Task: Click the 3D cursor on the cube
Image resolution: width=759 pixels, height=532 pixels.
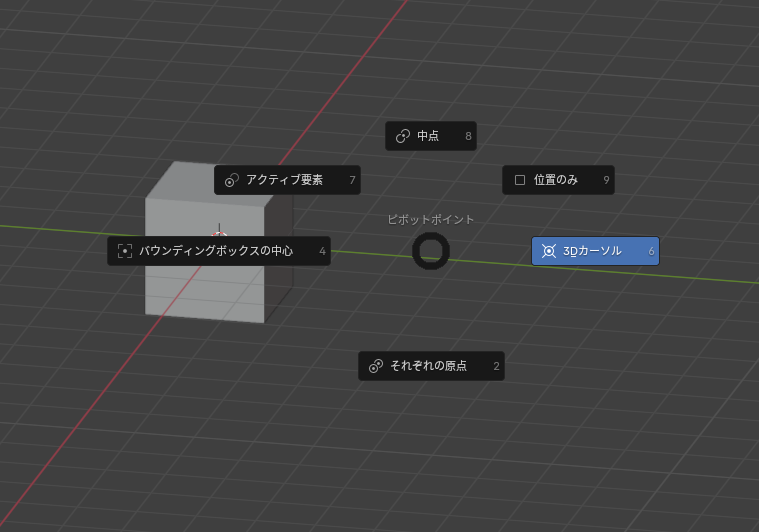Action: coord(219,237)
